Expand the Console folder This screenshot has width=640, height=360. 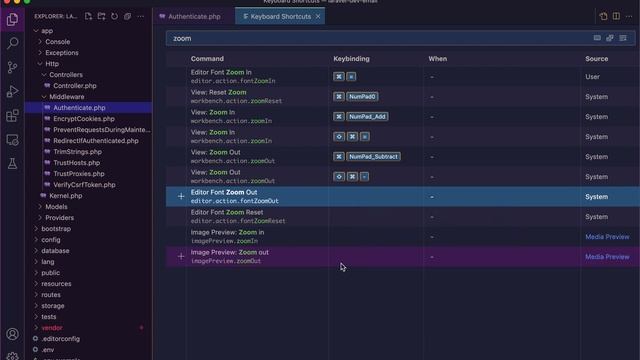click(x=58, y=42)
